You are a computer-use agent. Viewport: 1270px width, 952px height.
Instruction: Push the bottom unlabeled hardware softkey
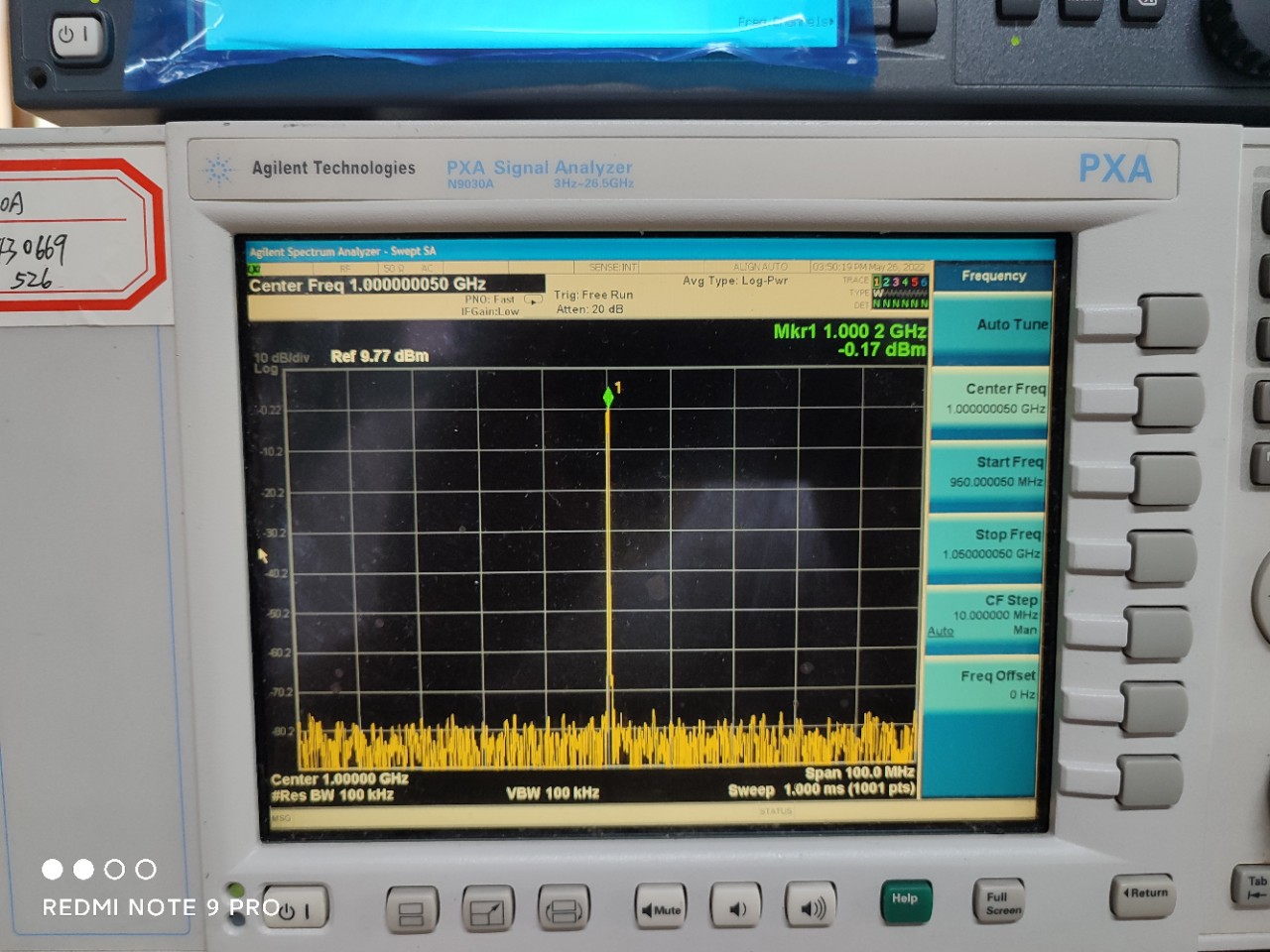[1152, 782]
